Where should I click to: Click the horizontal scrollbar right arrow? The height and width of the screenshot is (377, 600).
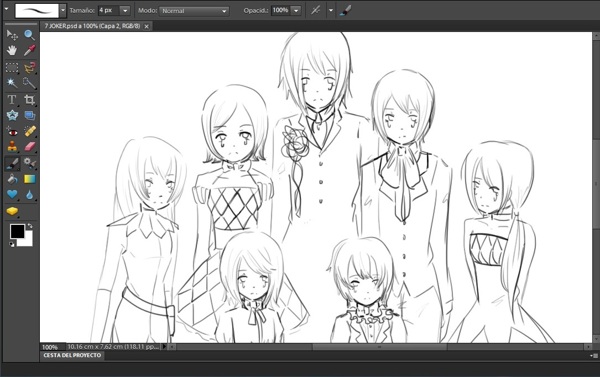coord(588,347)
